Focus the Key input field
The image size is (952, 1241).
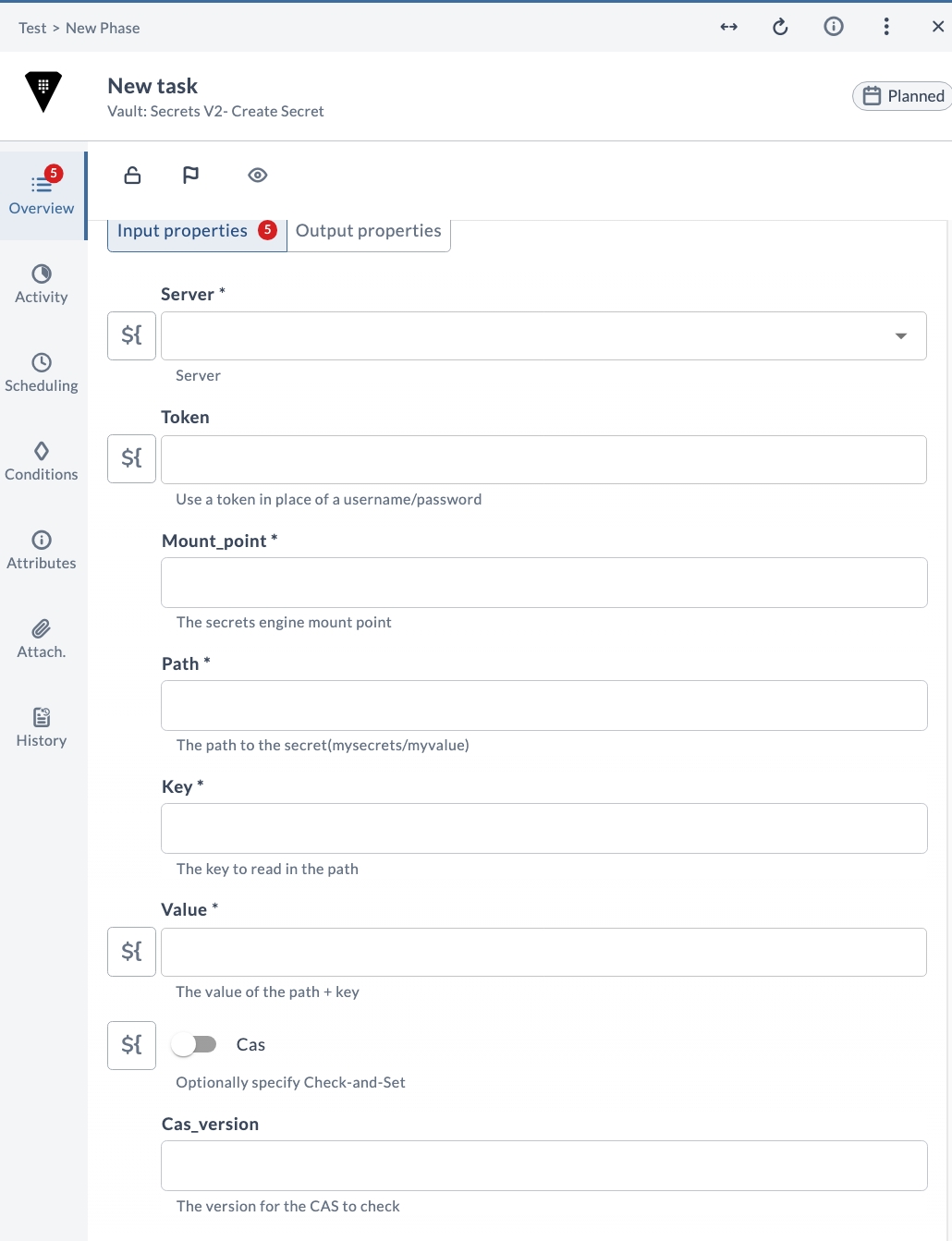coord(543,828)
